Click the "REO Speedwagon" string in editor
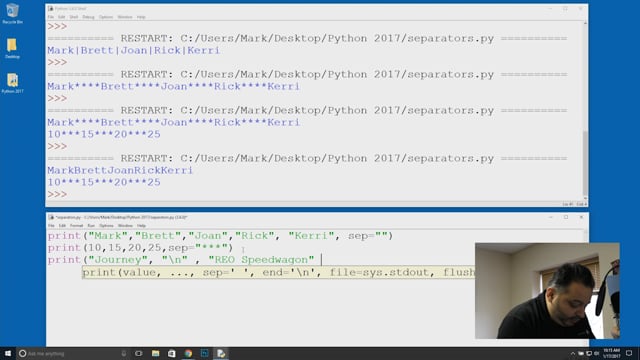640x360 pixels. [x=261, y=260]
